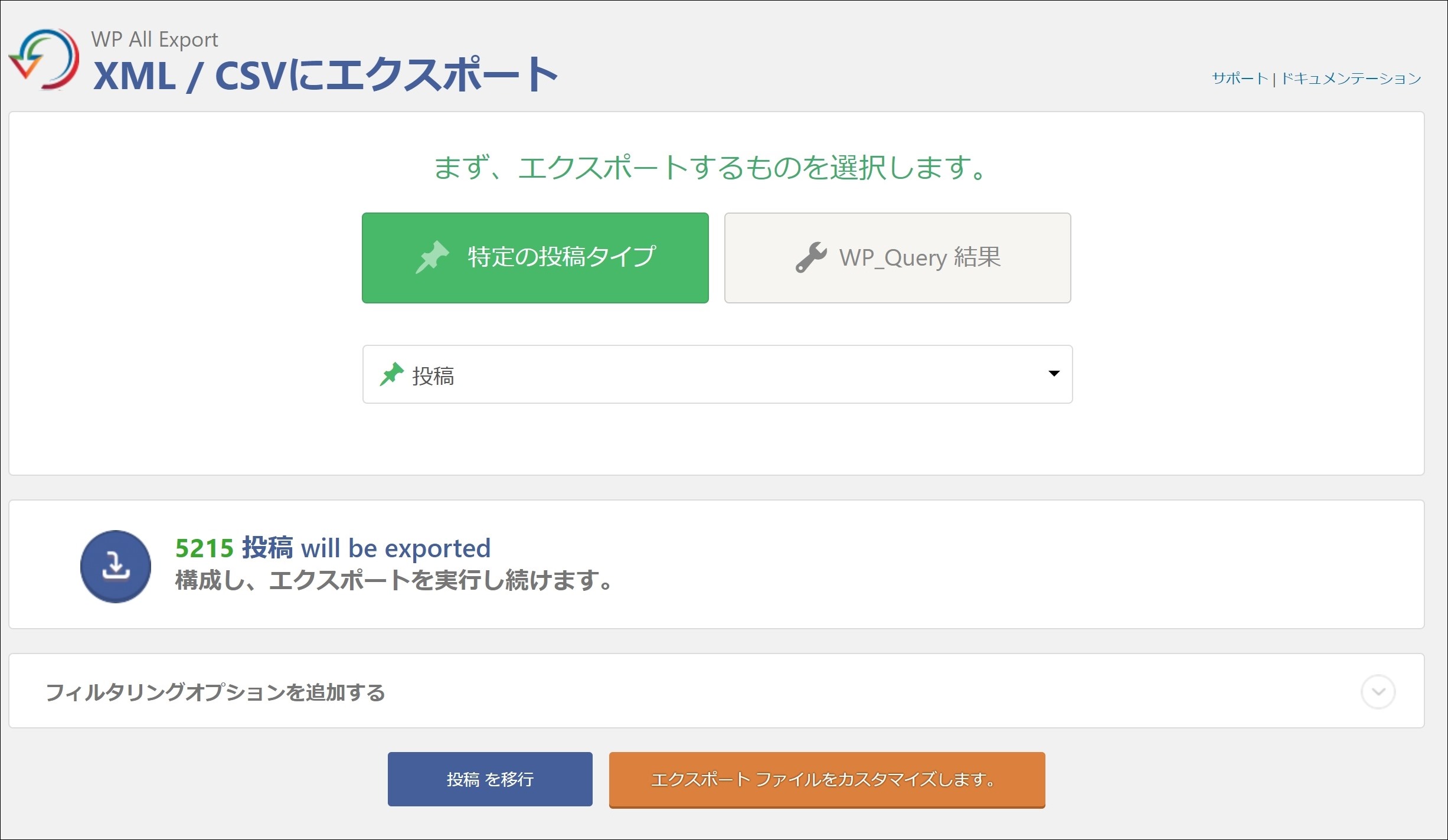Image resolution: width=1448 pixels, height=840 pixels.
Task: Click the dropdown arrow of the 投稿 selector
Action: point(1054,374)
